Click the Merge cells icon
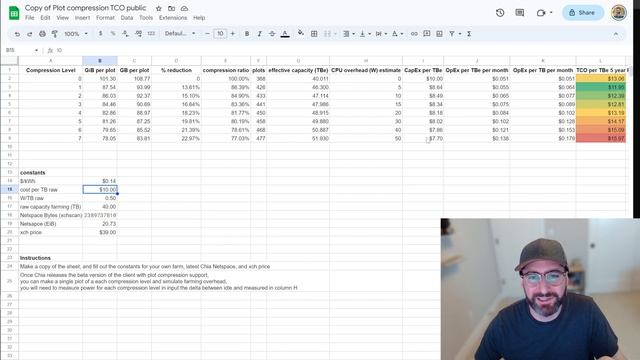 (x=327, y=33)
